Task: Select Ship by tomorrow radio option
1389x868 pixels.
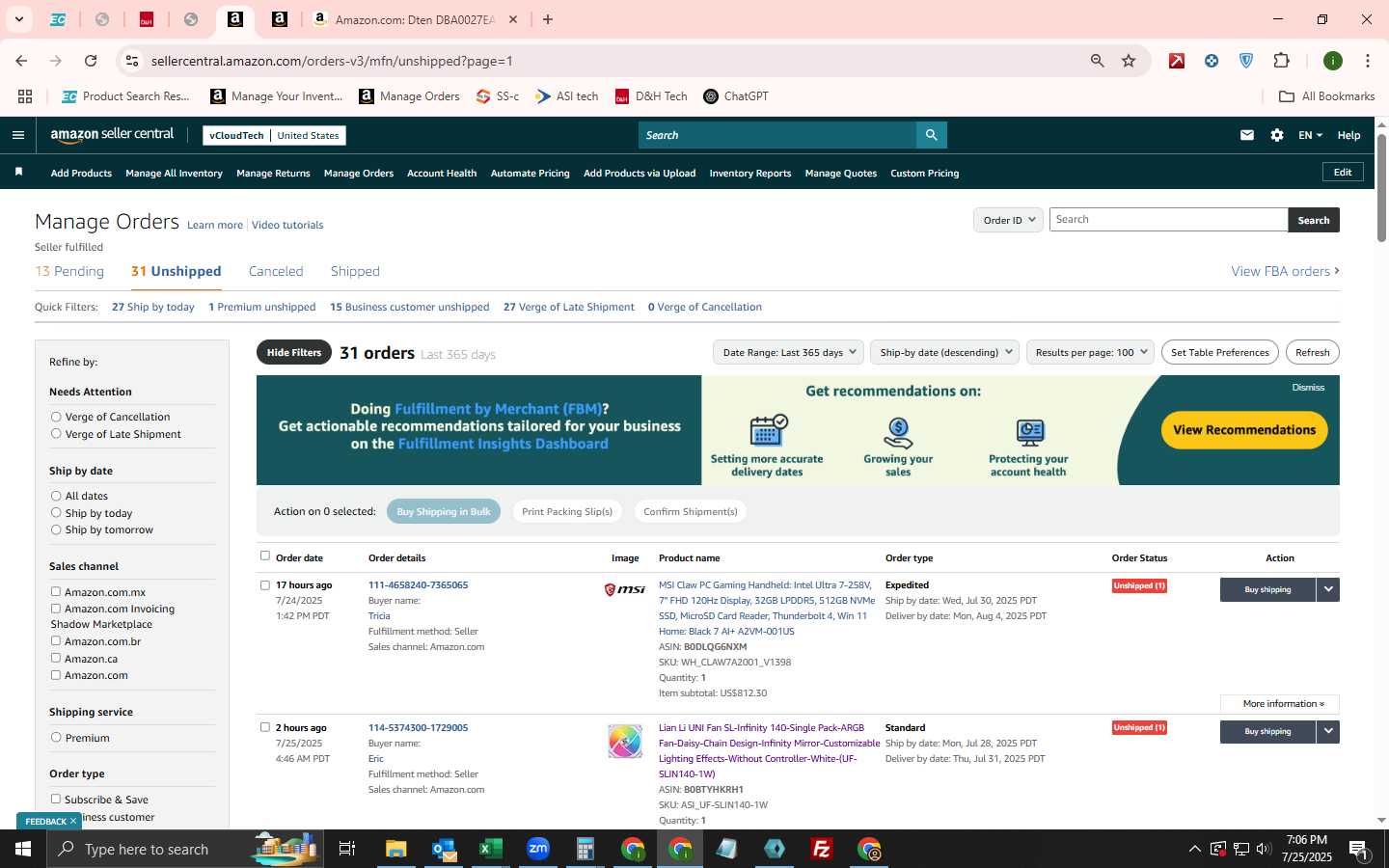Action: [56, 529]
